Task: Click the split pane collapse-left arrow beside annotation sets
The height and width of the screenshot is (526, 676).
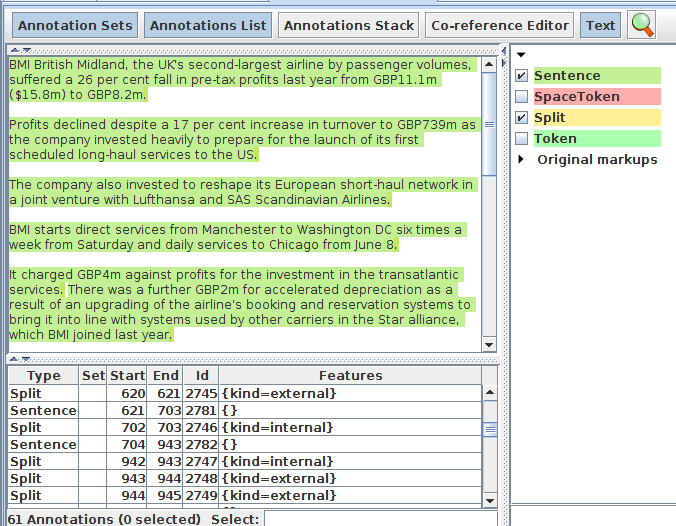Action: [504, 49]
